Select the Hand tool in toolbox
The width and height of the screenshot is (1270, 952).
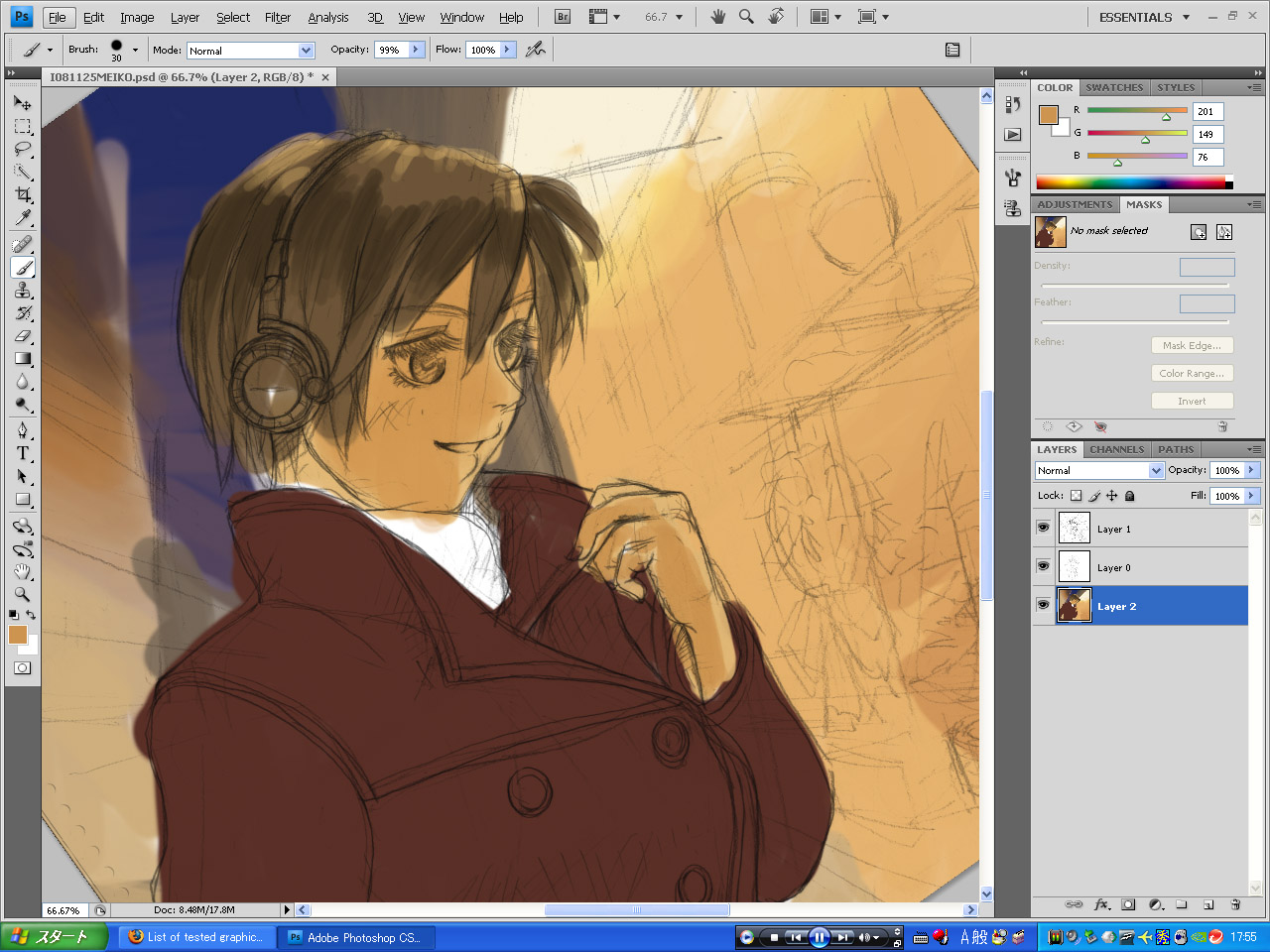pos(22,571)
